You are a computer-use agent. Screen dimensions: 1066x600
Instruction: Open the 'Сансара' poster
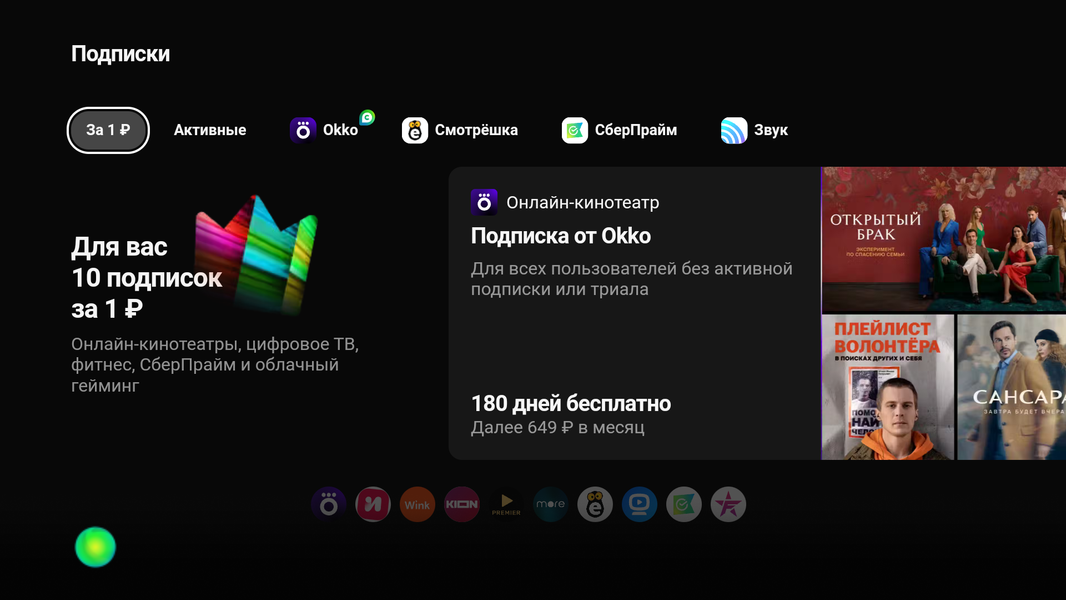coord(1012,387)
